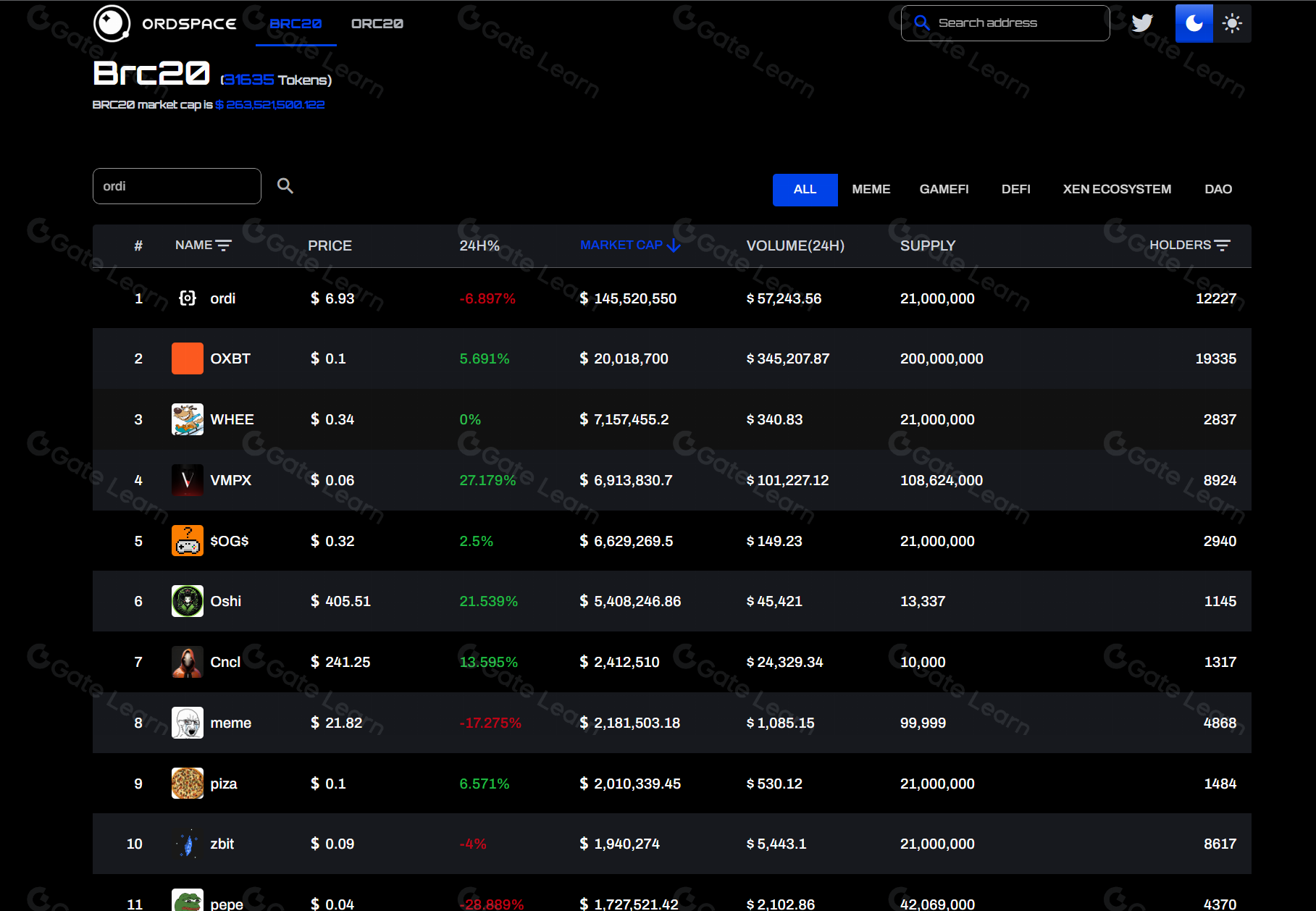Click the $OG$ gamepad token icon
The image size is (1316, 911).
tap(188, 541)
